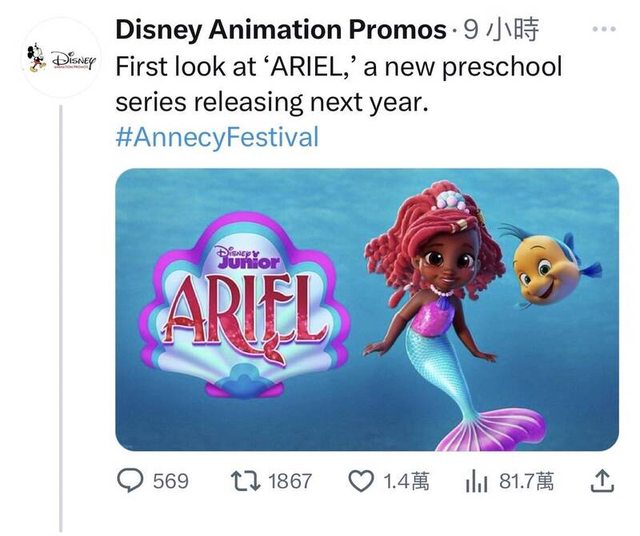
Task: Click the 1867 retweet count
Action: (x=291, y=482)
